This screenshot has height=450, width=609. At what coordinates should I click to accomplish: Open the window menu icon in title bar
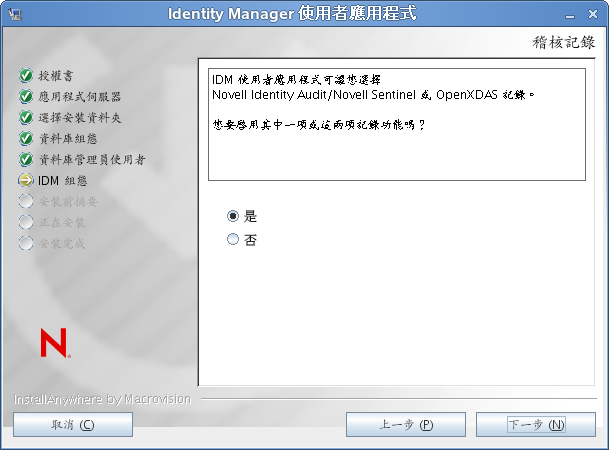click(13, 14)
